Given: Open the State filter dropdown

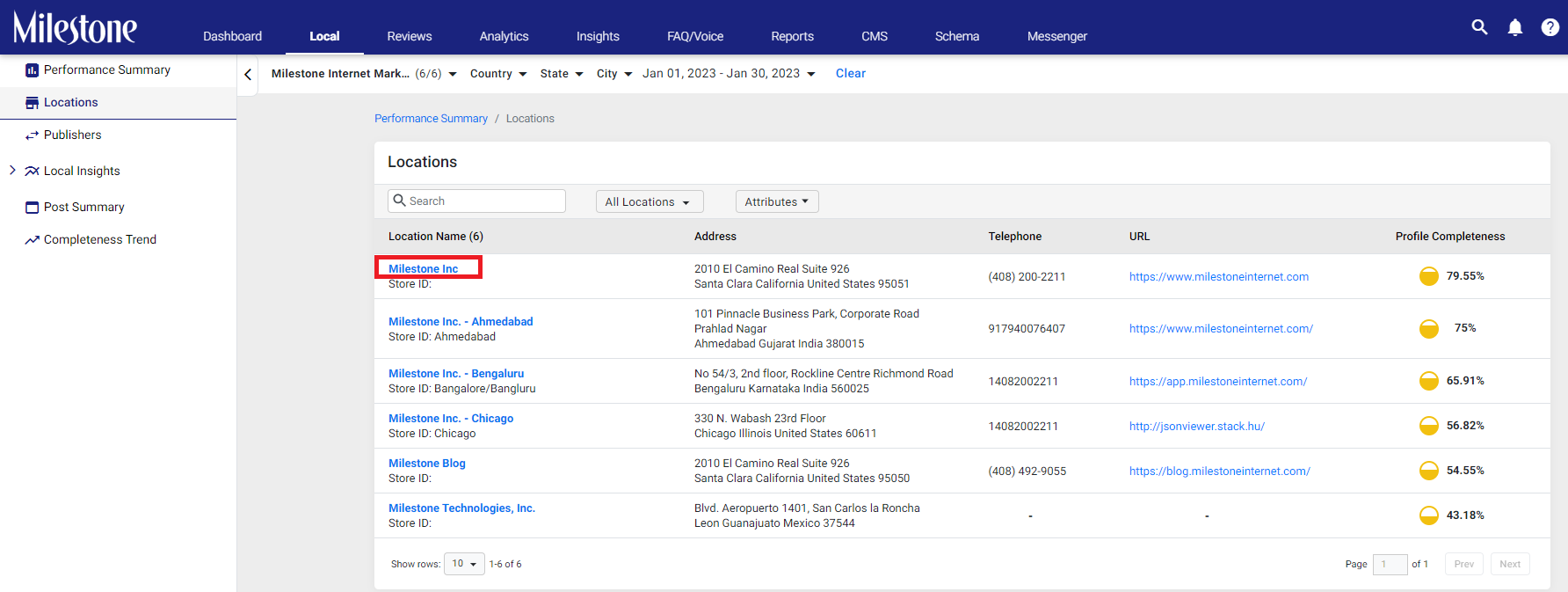Looking at the screenshot, I should (562, 74).
